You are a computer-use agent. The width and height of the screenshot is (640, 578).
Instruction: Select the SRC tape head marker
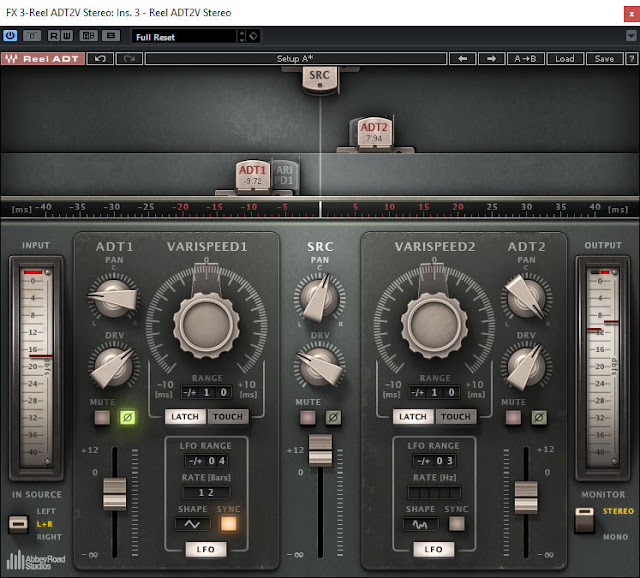click(x=320, y=79)
